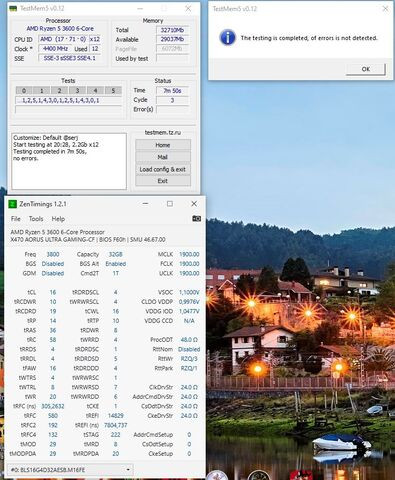Click test slot 0 in Tests row
Image resolution: width=395 pixels, height=480 pixels.
click(x=24, y=90)
